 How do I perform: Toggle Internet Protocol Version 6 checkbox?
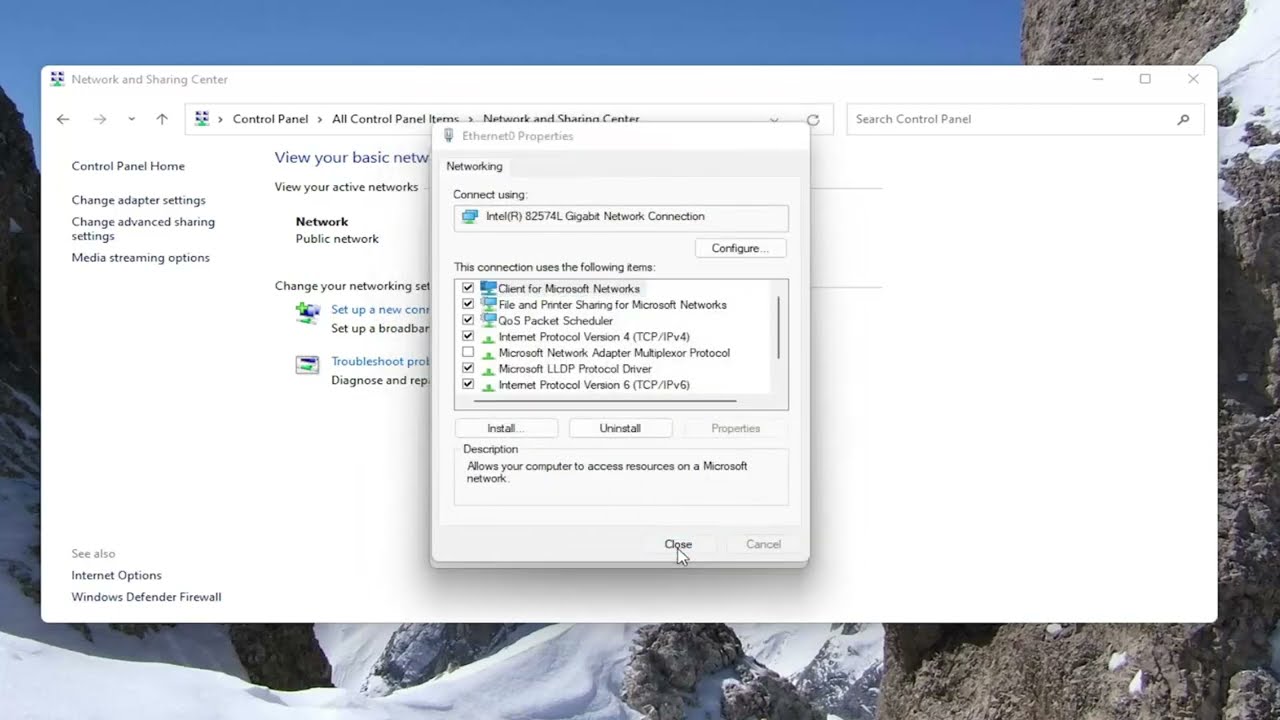pyautogui.click(x=468, y=384)
